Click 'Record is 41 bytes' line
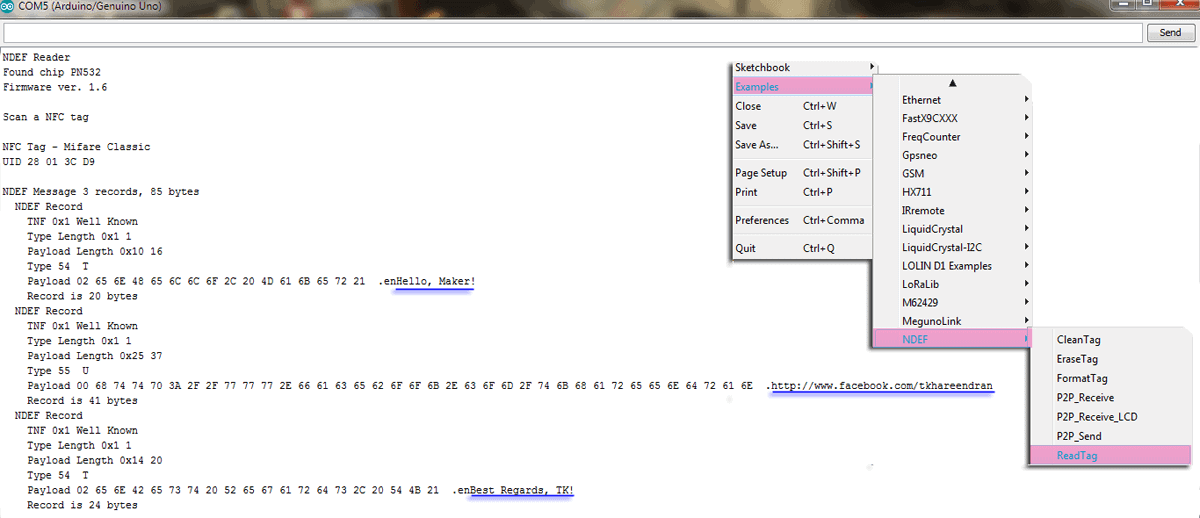1200x518 pixels. point(82,401)
